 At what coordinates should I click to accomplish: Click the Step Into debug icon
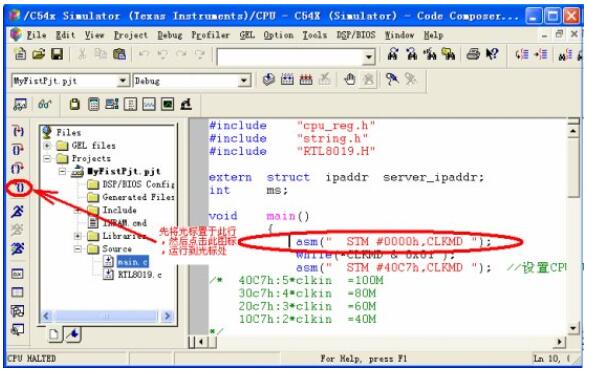tap(18, 131)
